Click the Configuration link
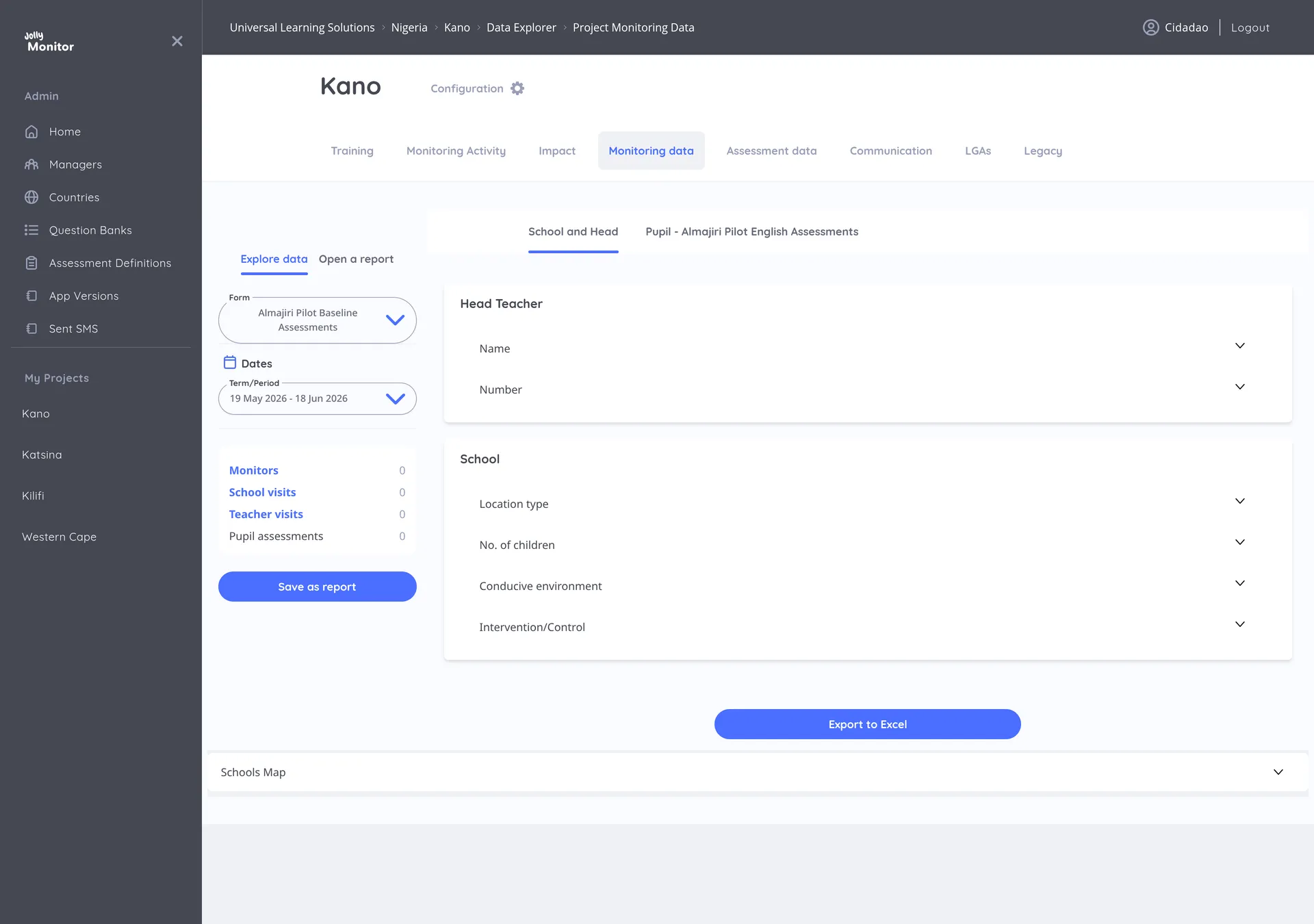1314x924 pixels. (x=467, y=88)
